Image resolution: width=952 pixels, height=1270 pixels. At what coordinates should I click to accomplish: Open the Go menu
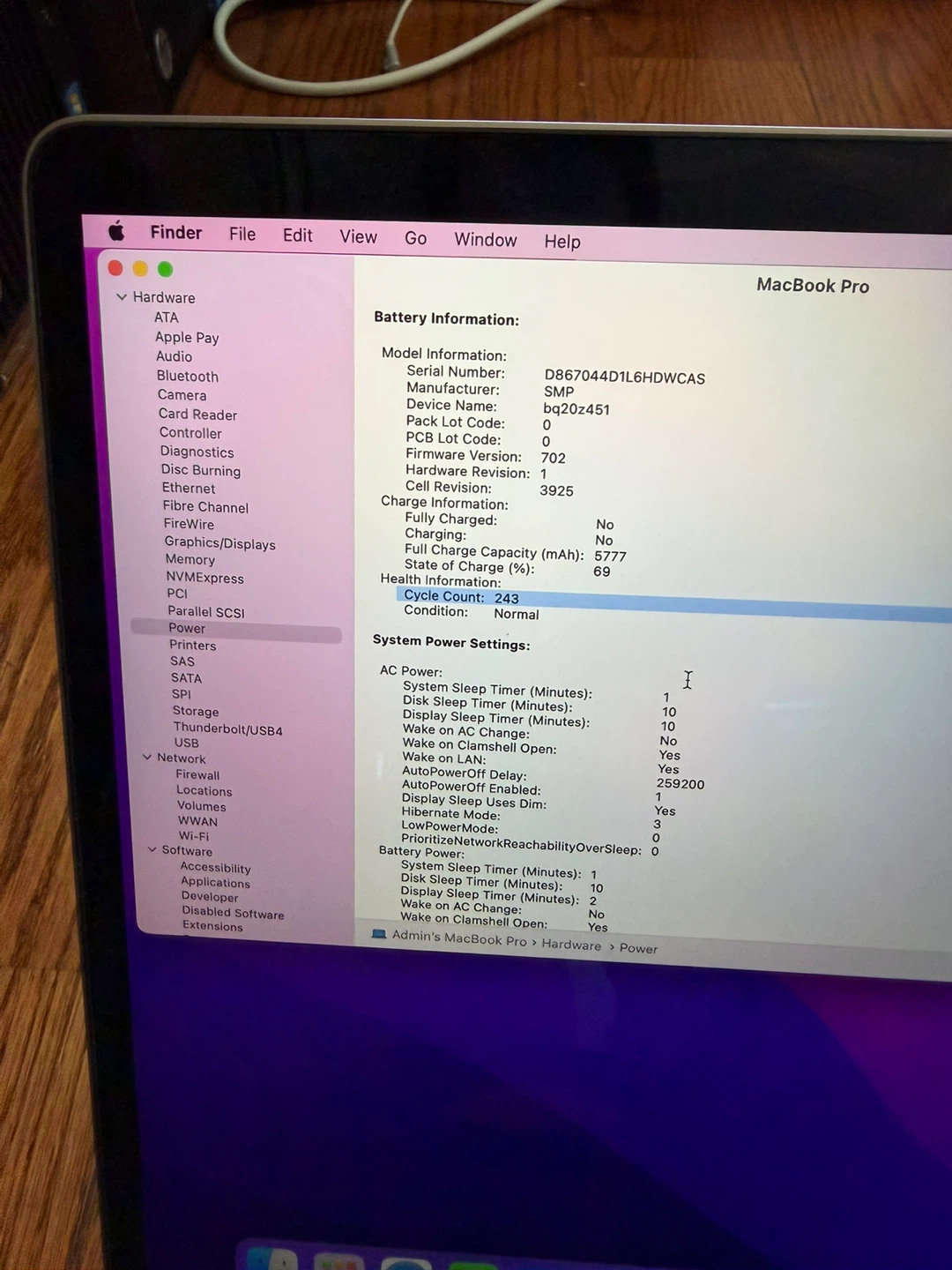point(416,238)
